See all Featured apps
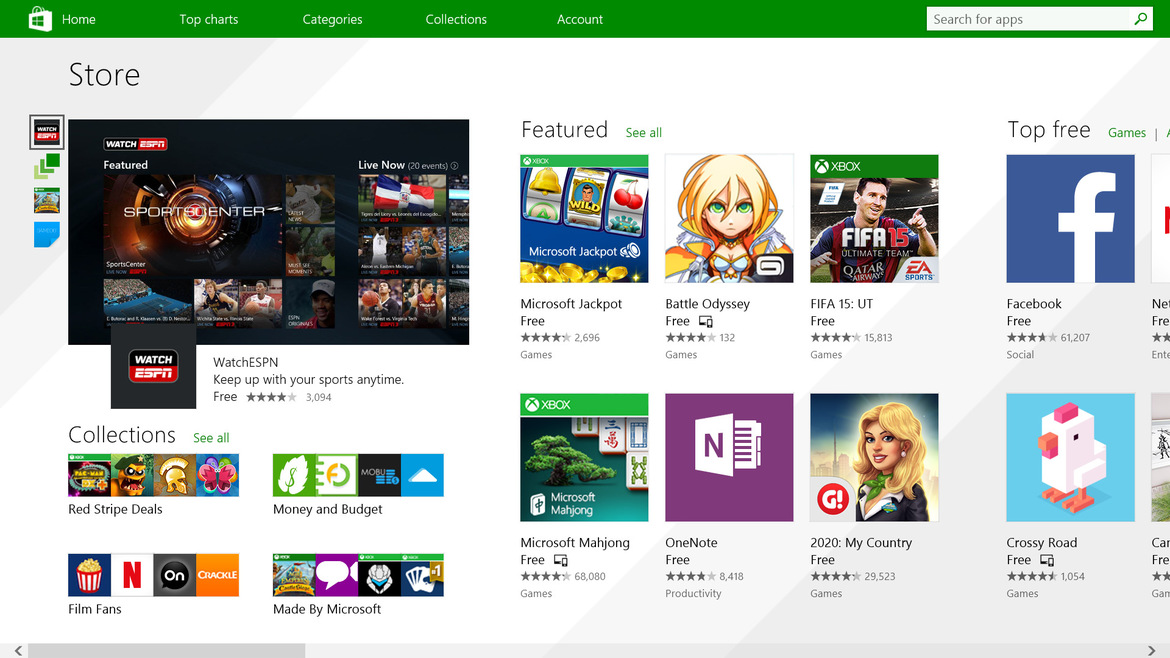 643,133
